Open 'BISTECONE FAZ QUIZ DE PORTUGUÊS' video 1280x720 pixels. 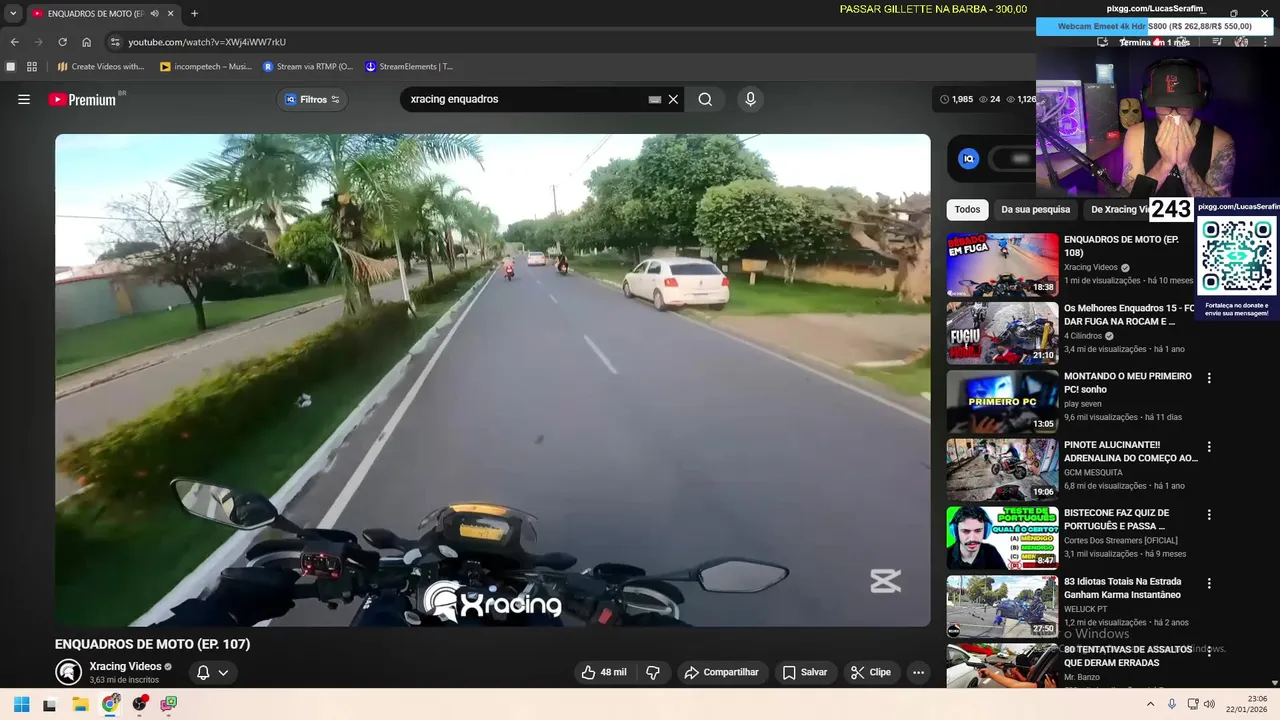click(1002, 538)
